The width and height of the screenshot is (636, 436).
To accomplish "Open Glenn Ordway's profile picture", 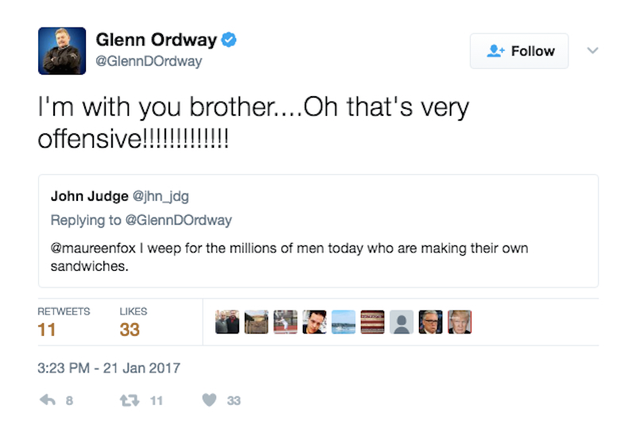I will (x=62, y=51).
